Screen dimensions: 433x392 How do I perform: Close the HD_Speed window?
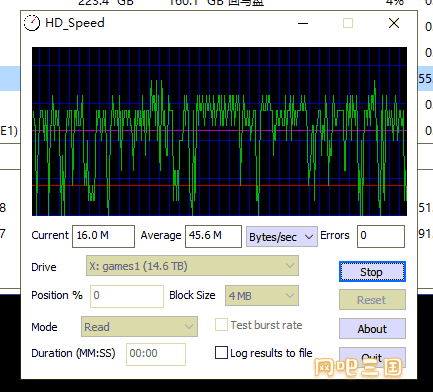point(394,23)
